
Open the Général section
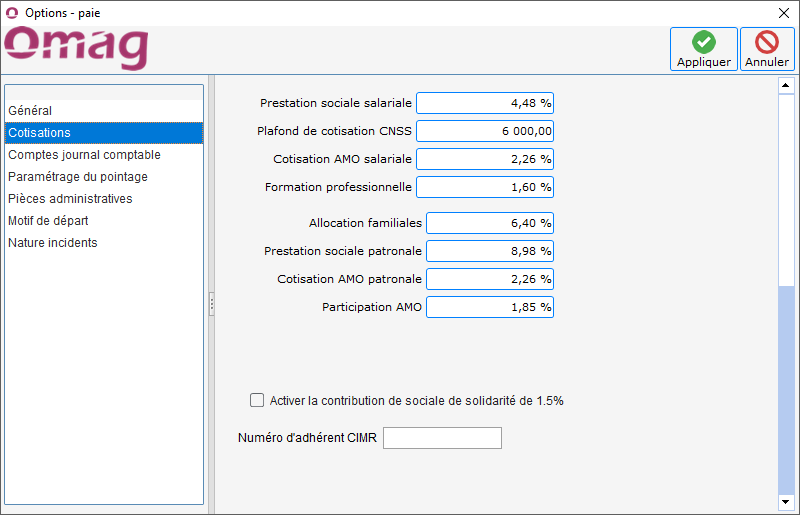[x=30, y=111]
